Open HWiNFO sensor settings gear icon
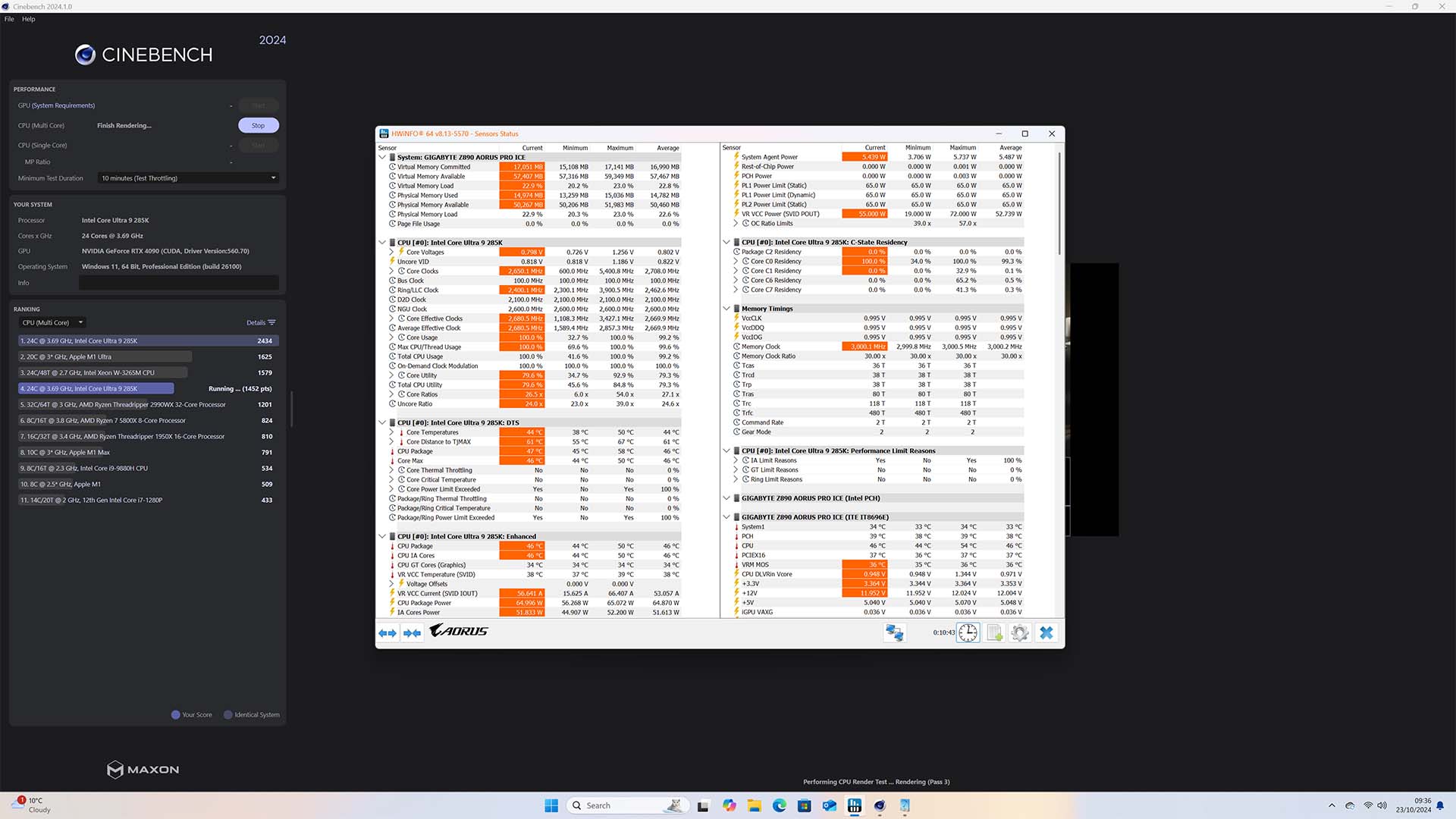 (1020, 632)
